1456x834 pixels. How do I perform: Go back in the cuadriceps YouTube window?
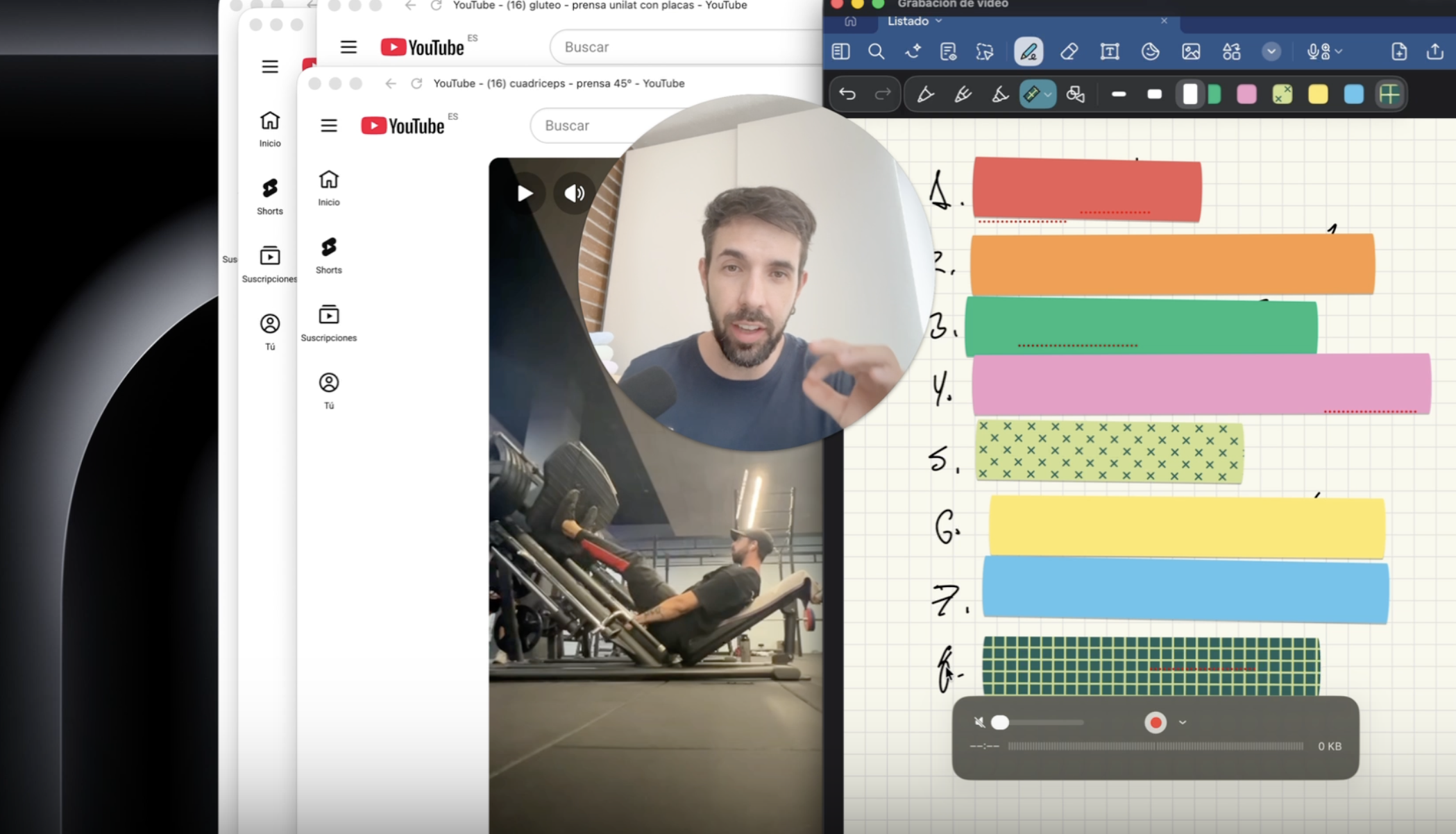391,83
